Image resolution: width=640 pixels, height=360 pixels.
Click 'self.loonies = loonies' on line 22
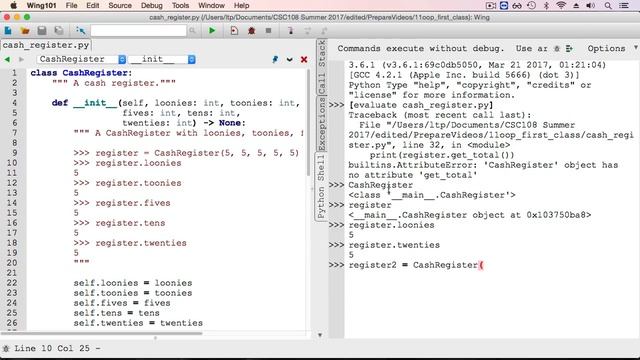(x=133, y=283)
